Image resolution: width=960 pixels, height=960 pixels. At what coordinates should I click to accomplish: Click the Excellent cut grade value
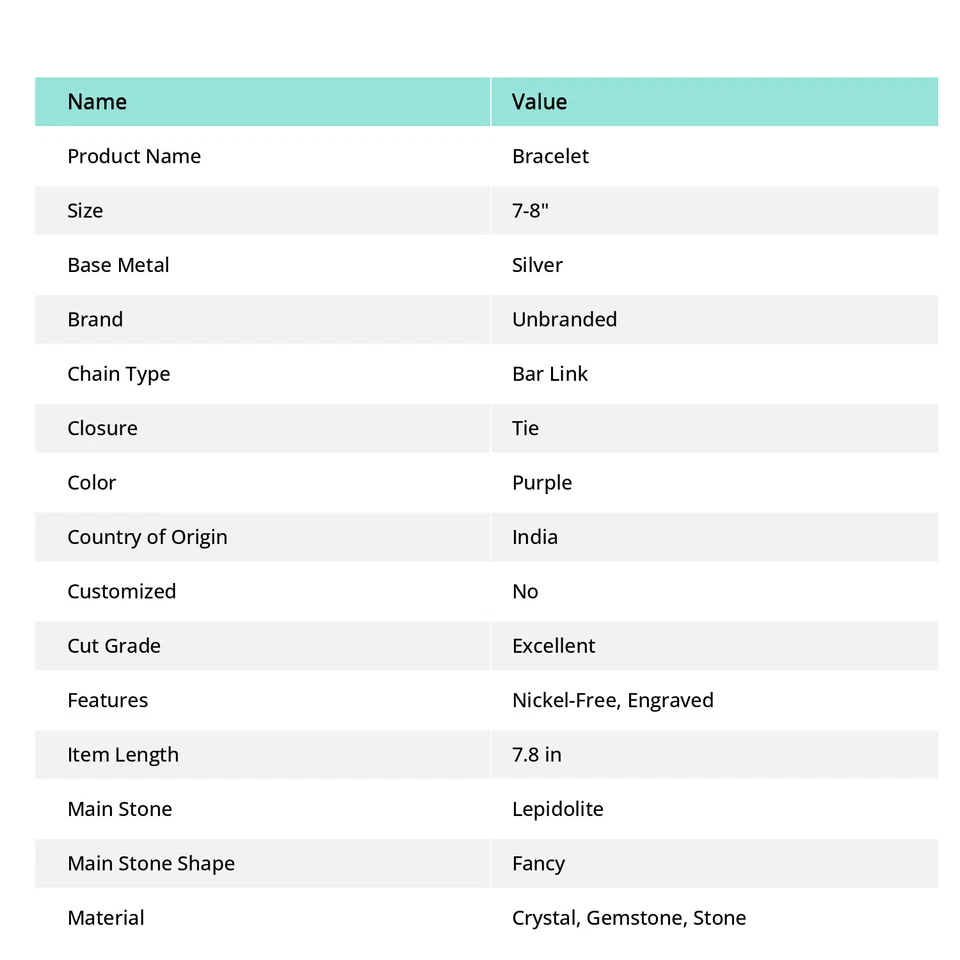553,646
